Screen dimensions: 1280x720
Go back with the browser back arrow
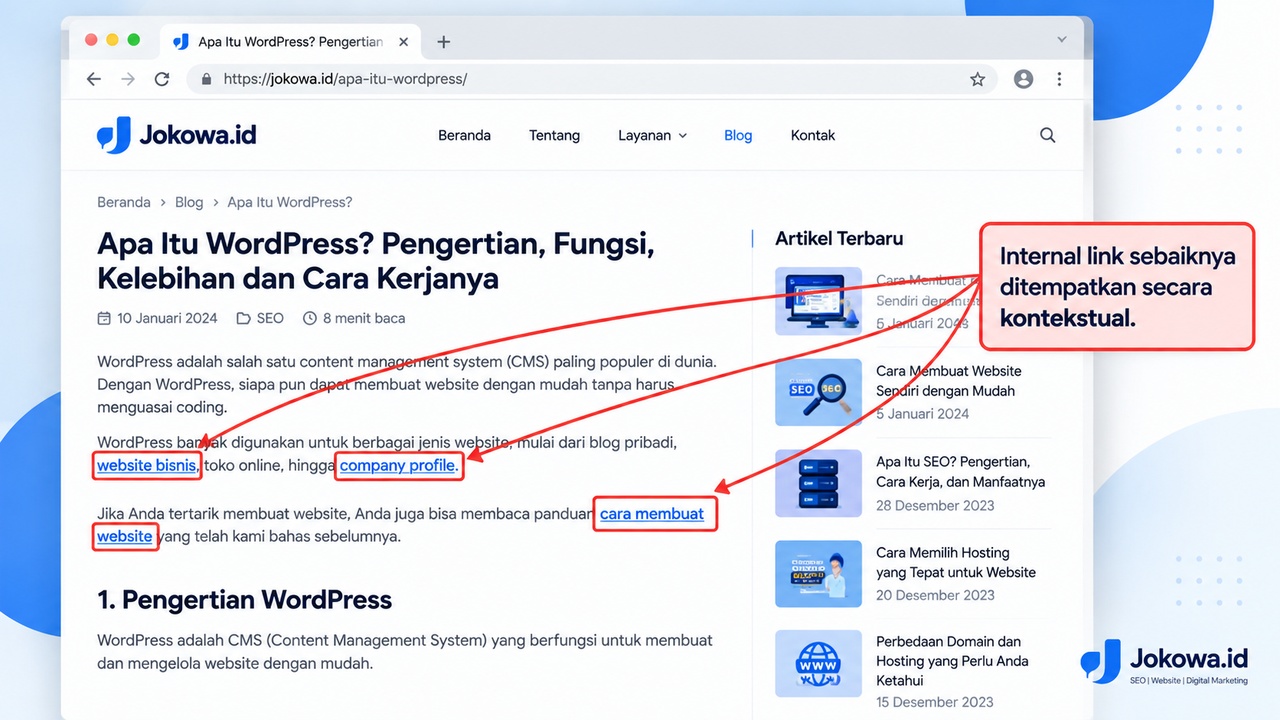(x=94, y=79)
